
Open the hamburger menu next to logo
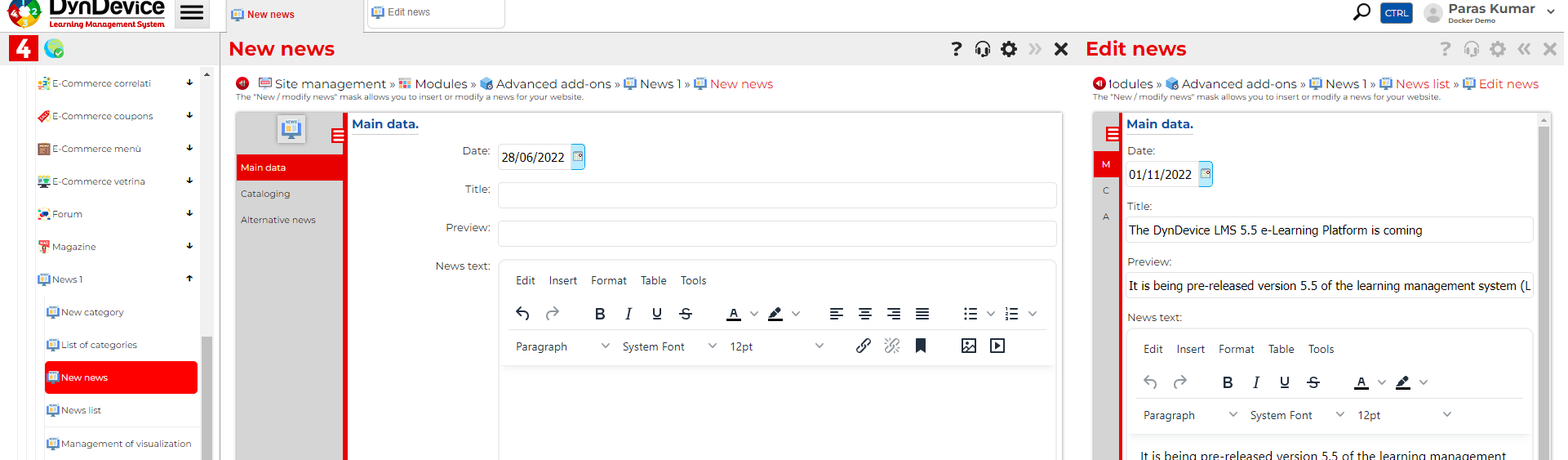[192, 13]
